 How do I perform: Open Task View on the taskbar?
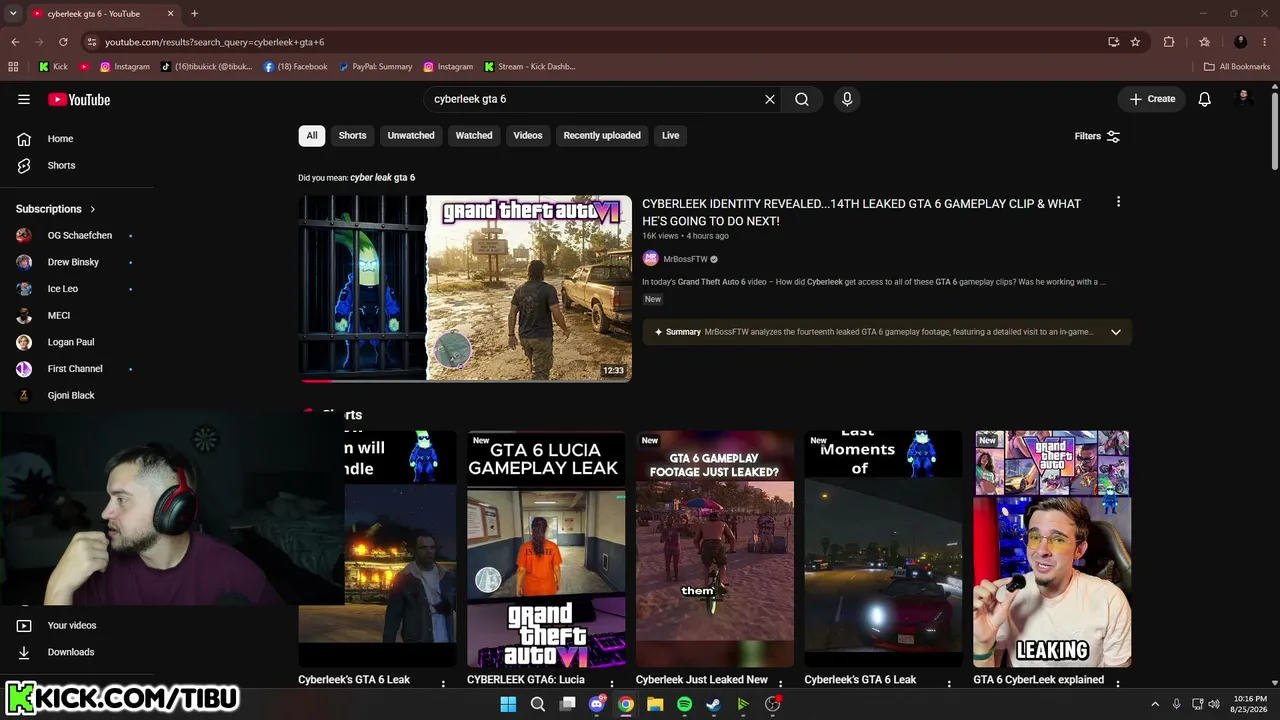click(x=567, y=704)
